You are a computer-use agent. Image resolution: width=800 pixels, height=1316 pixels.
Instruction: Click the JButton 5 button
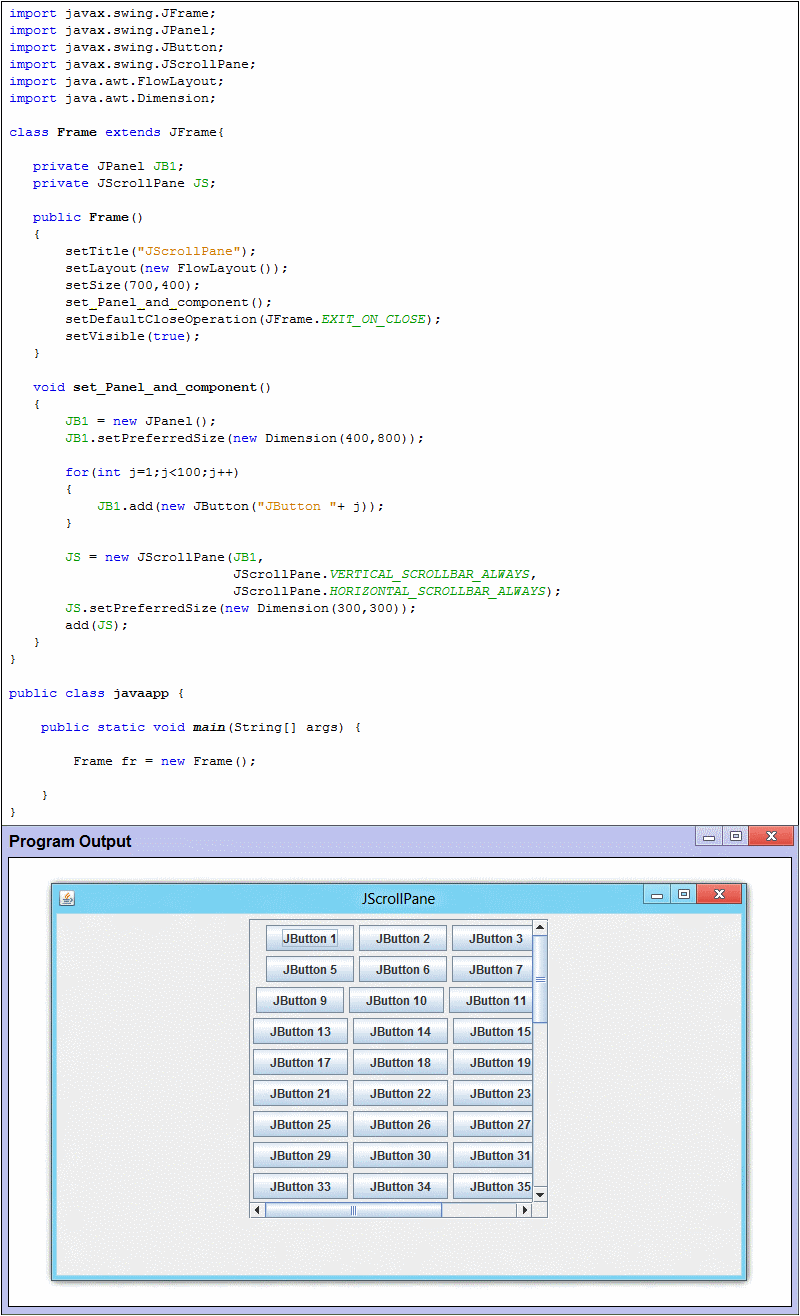point(310,970)
